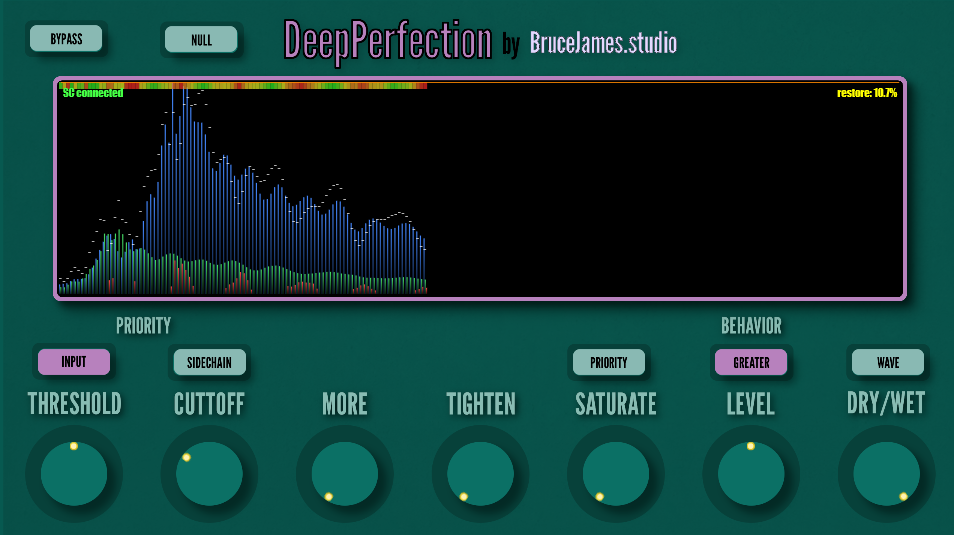Viewport: 954px width, 535px height.
Task: Click the LEVEL knob
Action: (x=751, y=474)
